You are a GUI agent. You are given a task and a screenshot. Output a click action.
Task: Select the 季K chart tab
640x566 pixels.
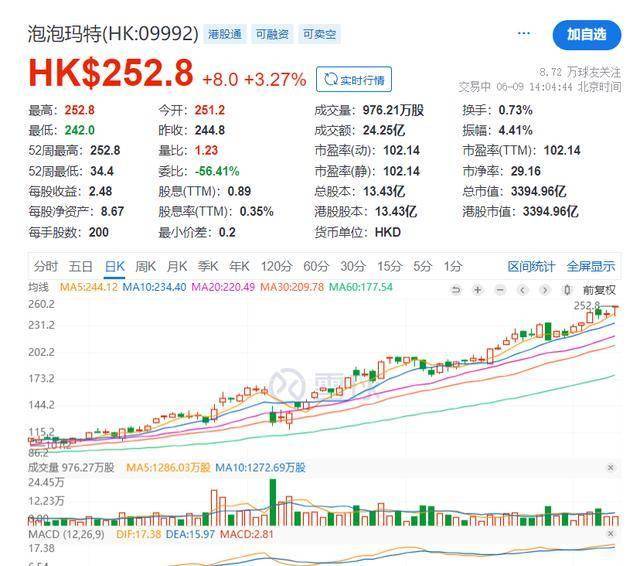[208, 266]
